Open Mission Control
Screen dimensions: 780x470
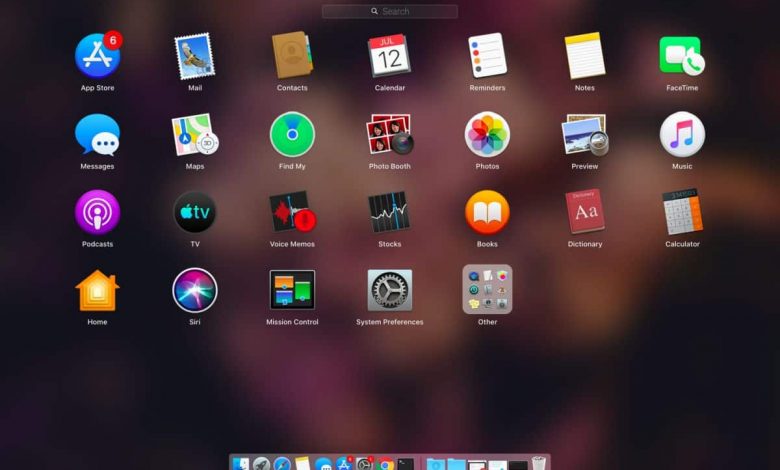point(292,290)
